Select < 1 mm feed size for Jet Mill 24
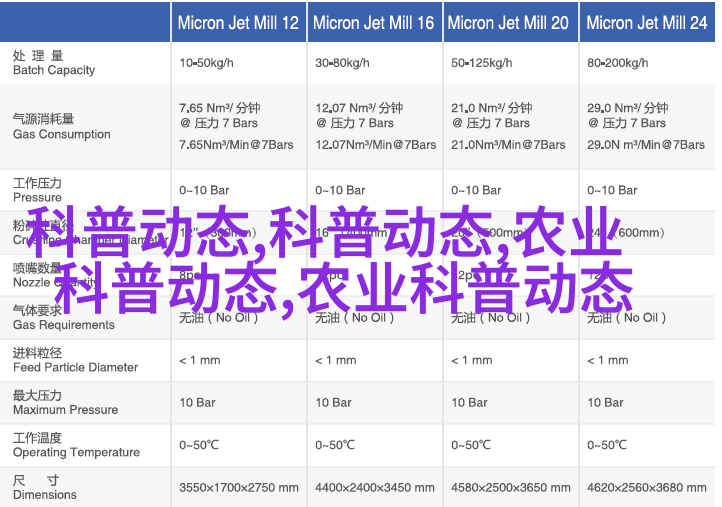The image size is (722, 507). pos(607,360)
